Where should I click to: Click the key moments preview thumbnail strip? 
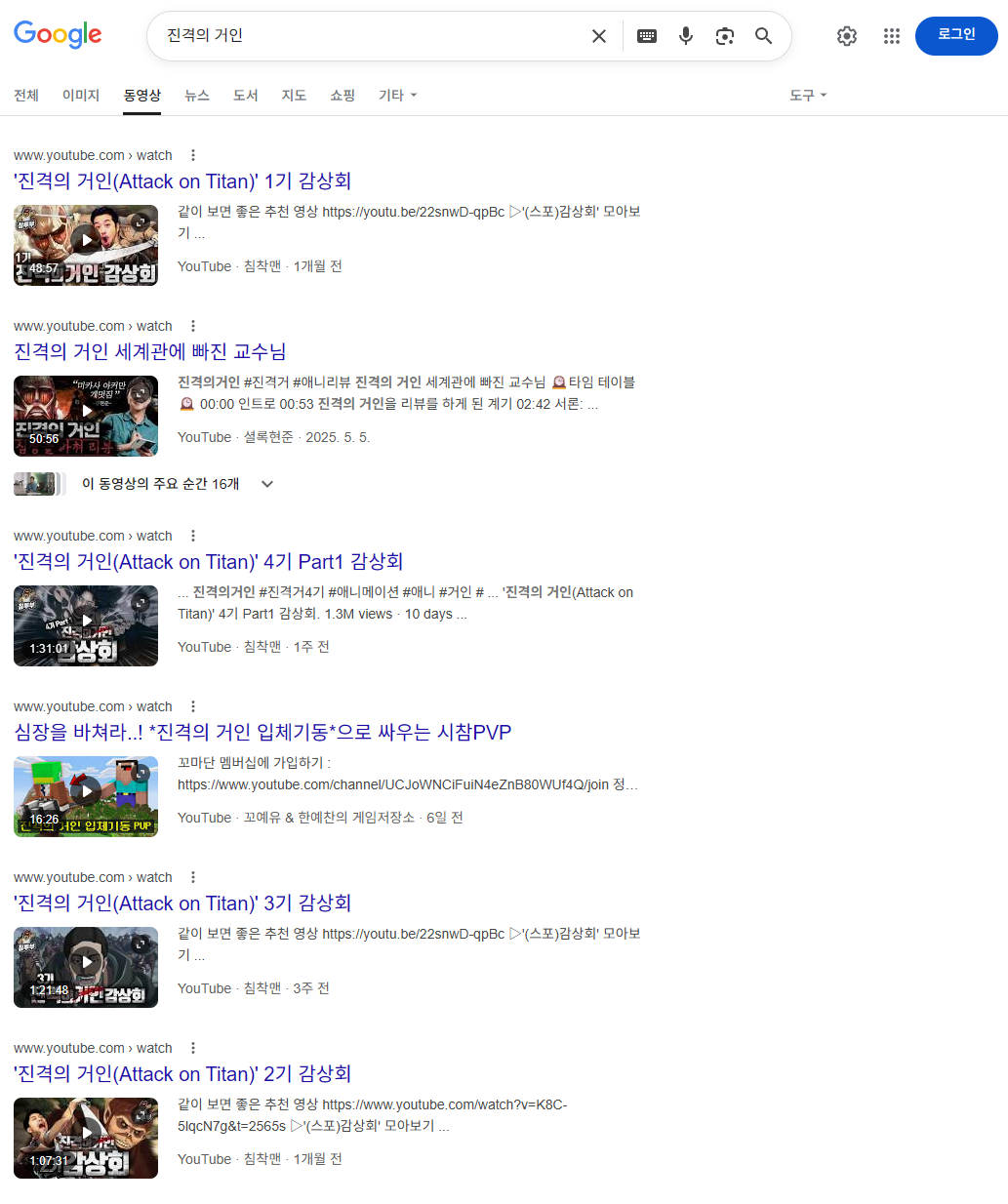point(40,484)
